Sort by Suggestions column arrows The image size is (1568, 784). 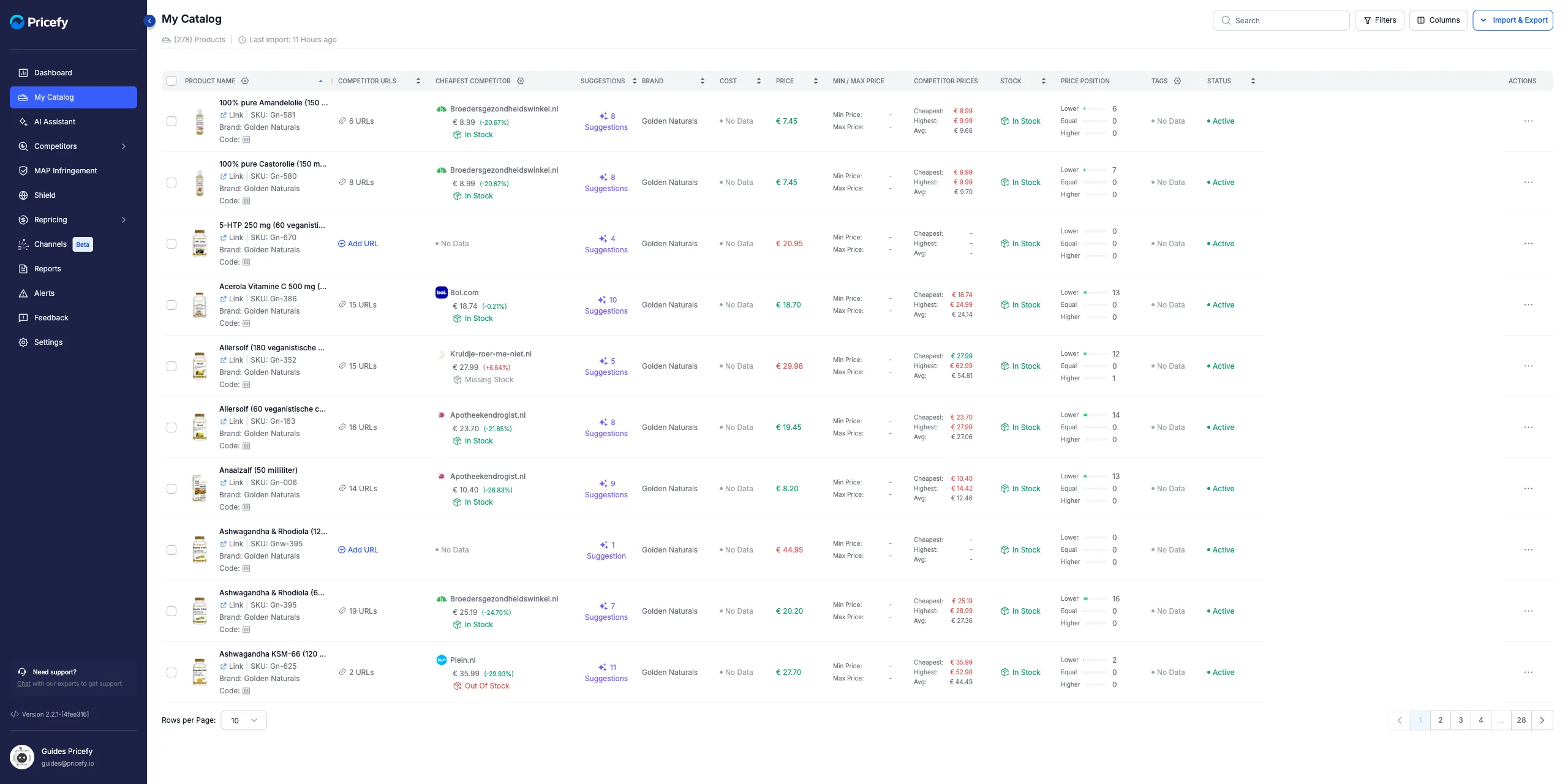[x=635, y=81]
